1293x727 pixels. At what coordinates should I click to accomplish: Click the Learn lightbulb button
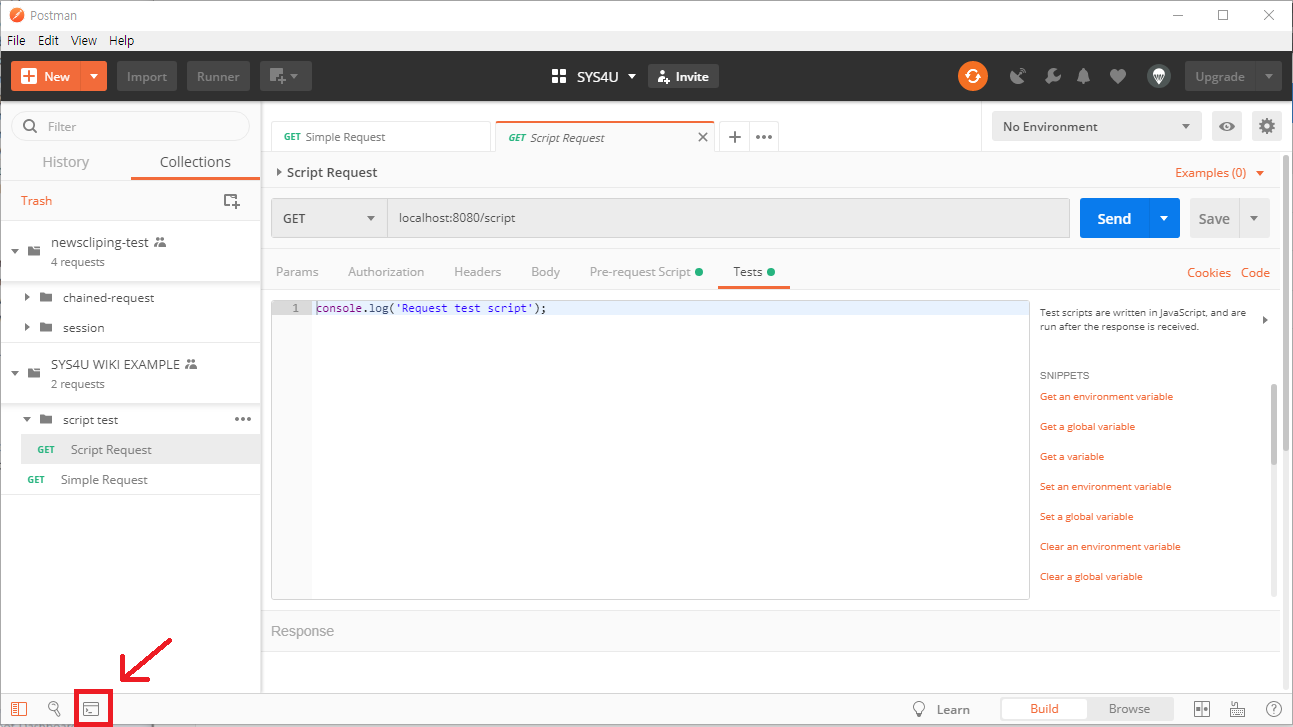(x=941, y=709)
